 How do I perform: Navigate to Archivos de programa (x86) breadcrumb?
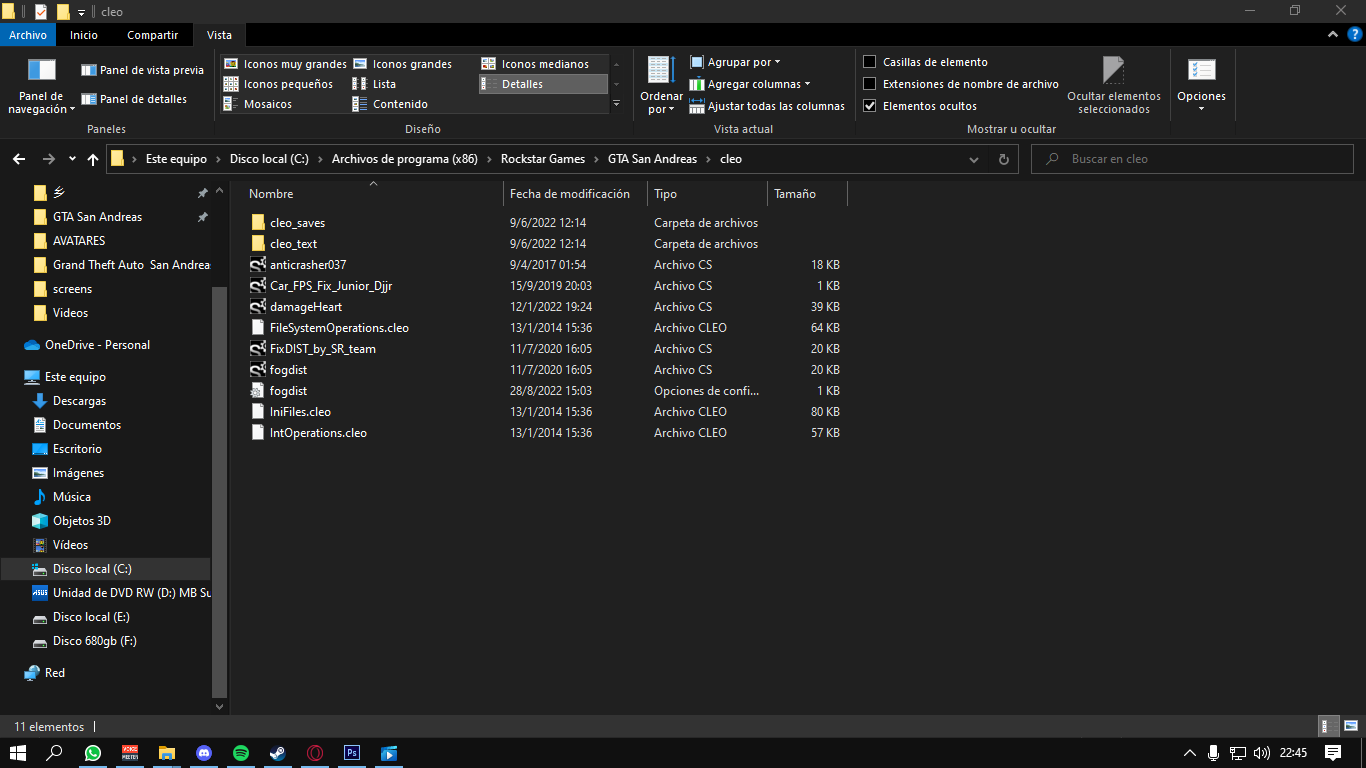click(x=404, y=159)
